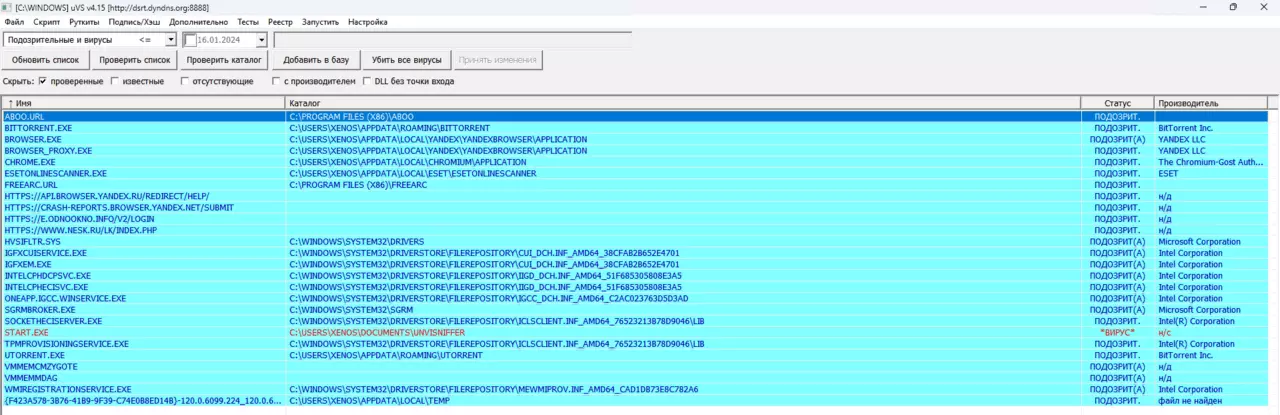Screen dimensions: 1280x415
Task: Select the BITTORRENT.EXE entry in the list
Action: tap(38, 128)
